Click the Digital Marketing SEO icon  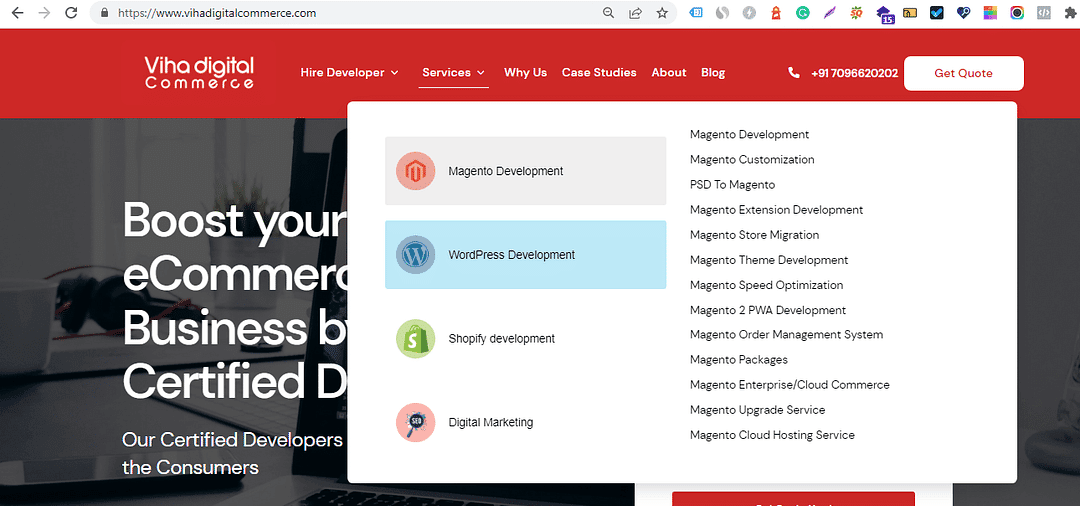pyautogui.click(x=415, y=422)
